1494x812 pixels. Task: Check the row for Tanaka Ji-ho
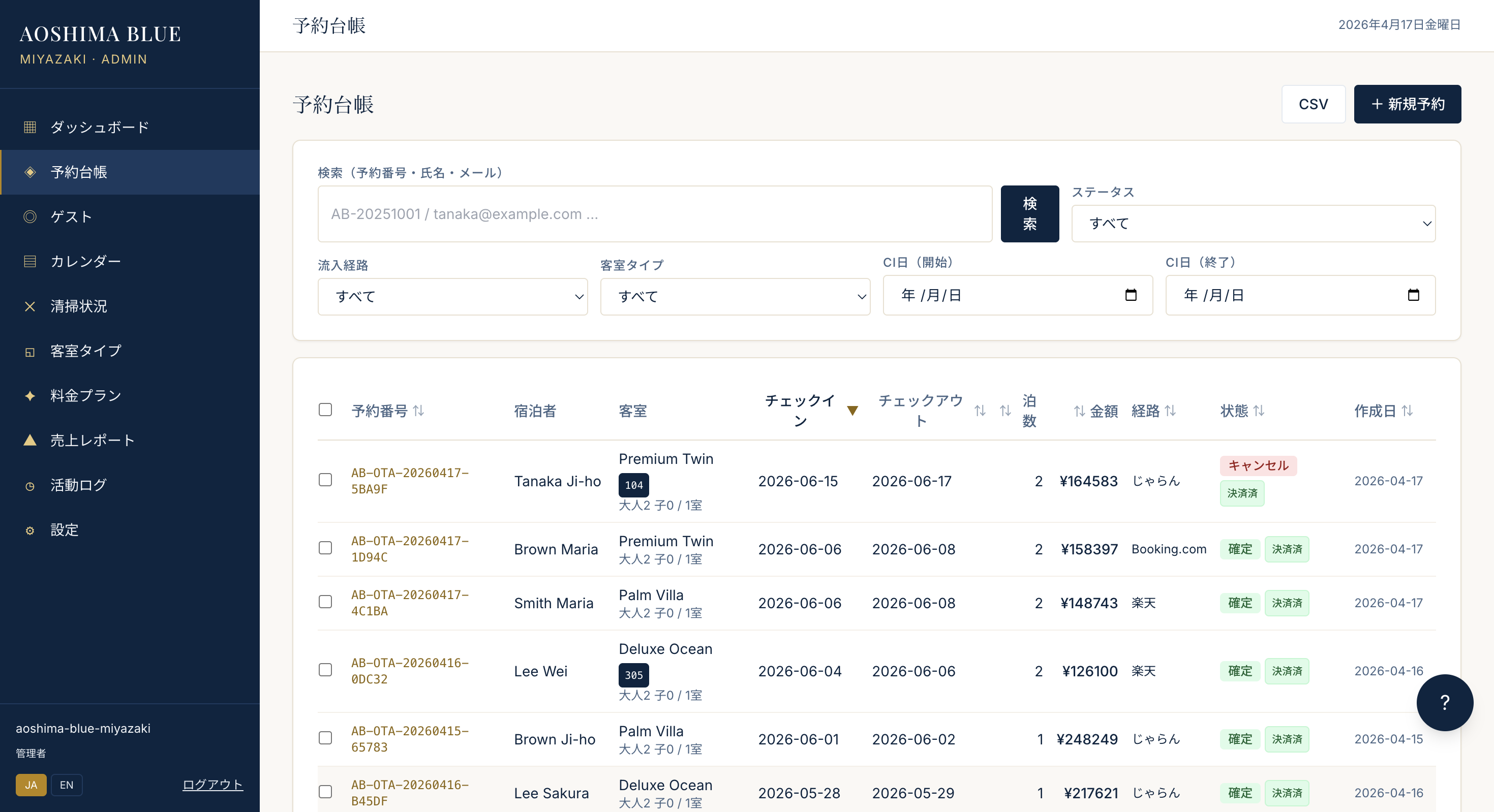click(x=325, y=480)
